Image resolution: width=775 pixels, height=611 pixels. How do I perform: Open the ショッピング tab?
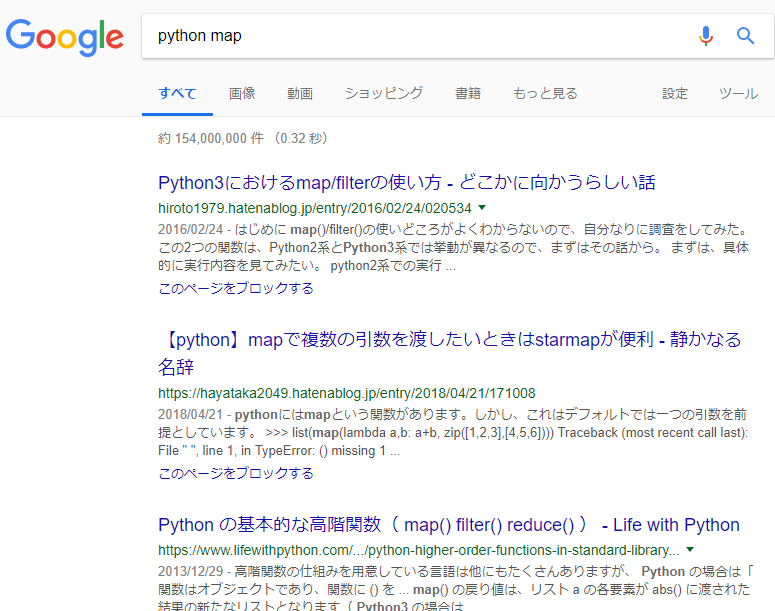384,93
